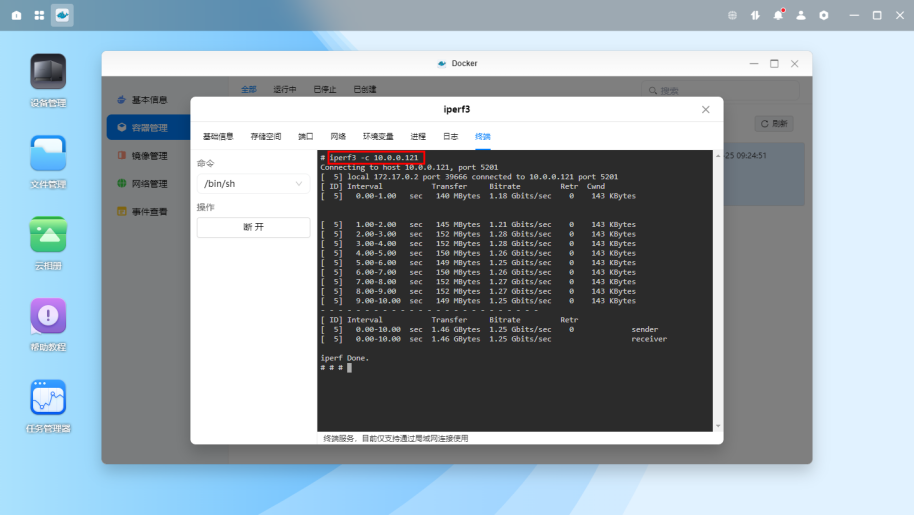
Task: Open the user account icon in top bar
Action: click(x=801, y=15)
